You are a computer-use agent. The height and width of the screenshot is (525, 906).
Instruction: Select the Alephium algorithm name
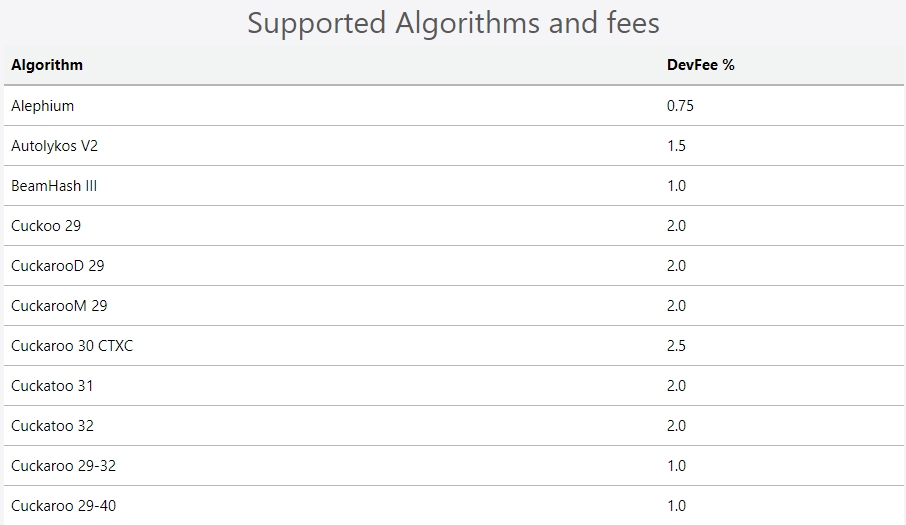[x=43, y=106]
